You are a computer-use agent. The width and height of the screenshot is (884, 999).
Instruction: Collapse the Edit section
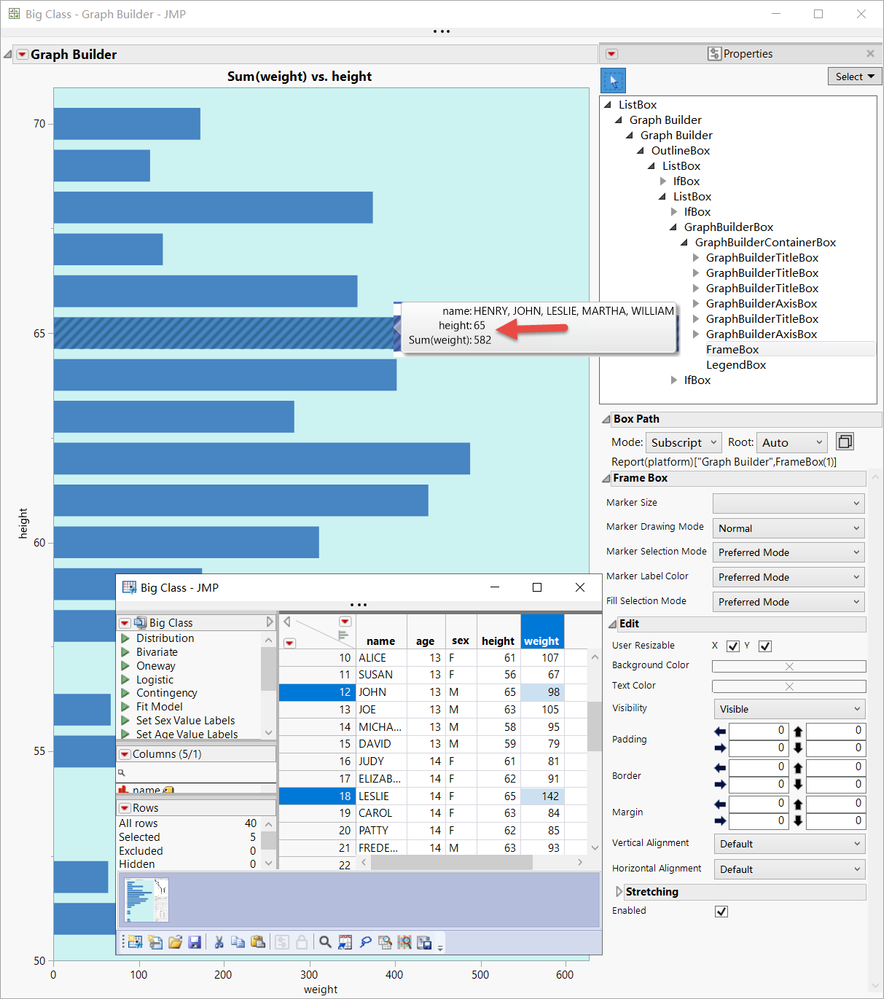612,624
